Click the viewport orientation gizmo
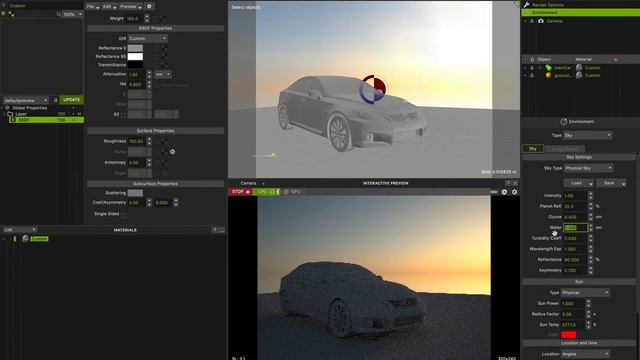This screenshot has width=640, height=360. pos(373,89)
